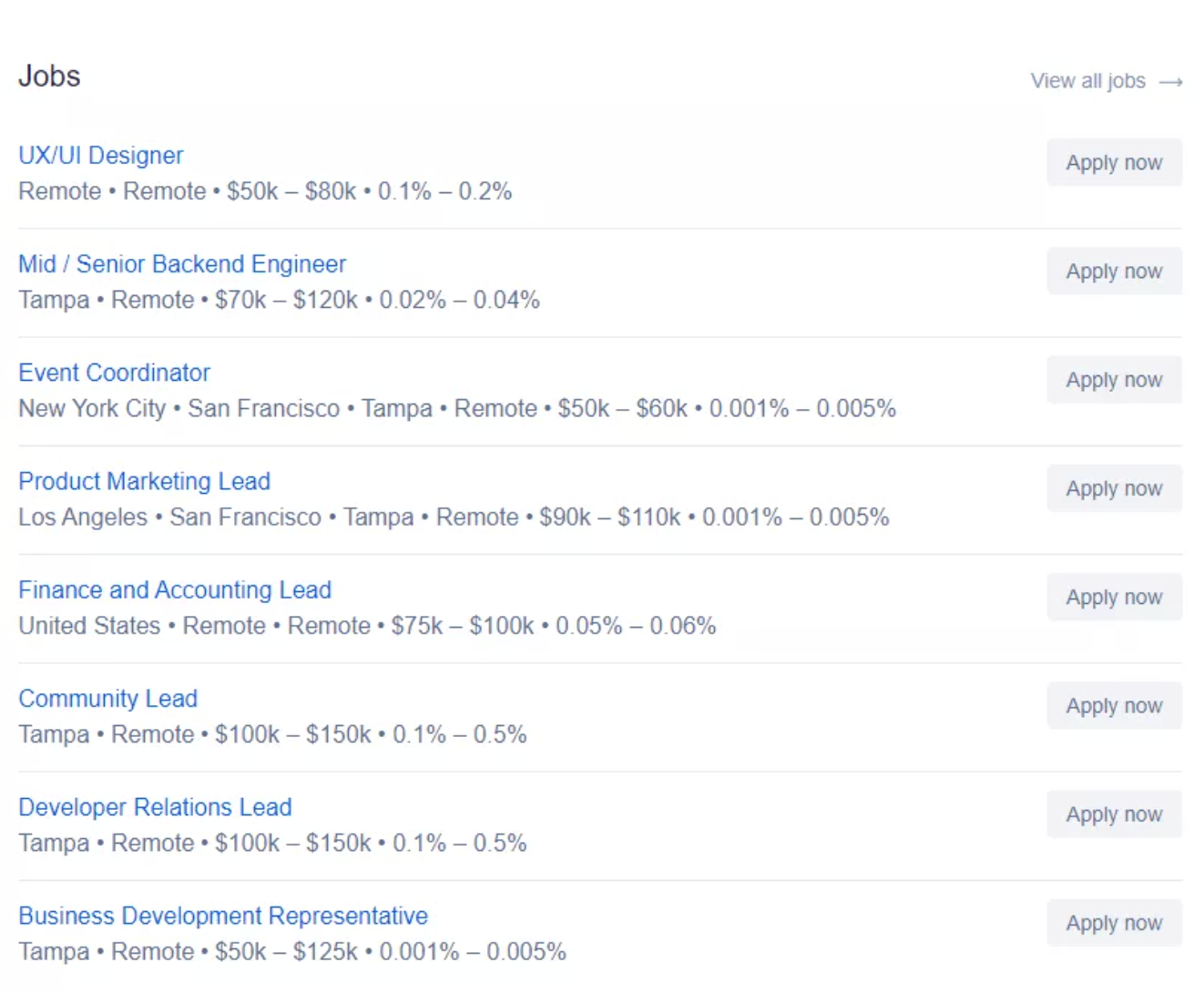The image size is (1204, 993).
Task: Apply now for Finance and Accounting Lead
Action: 1114,598
